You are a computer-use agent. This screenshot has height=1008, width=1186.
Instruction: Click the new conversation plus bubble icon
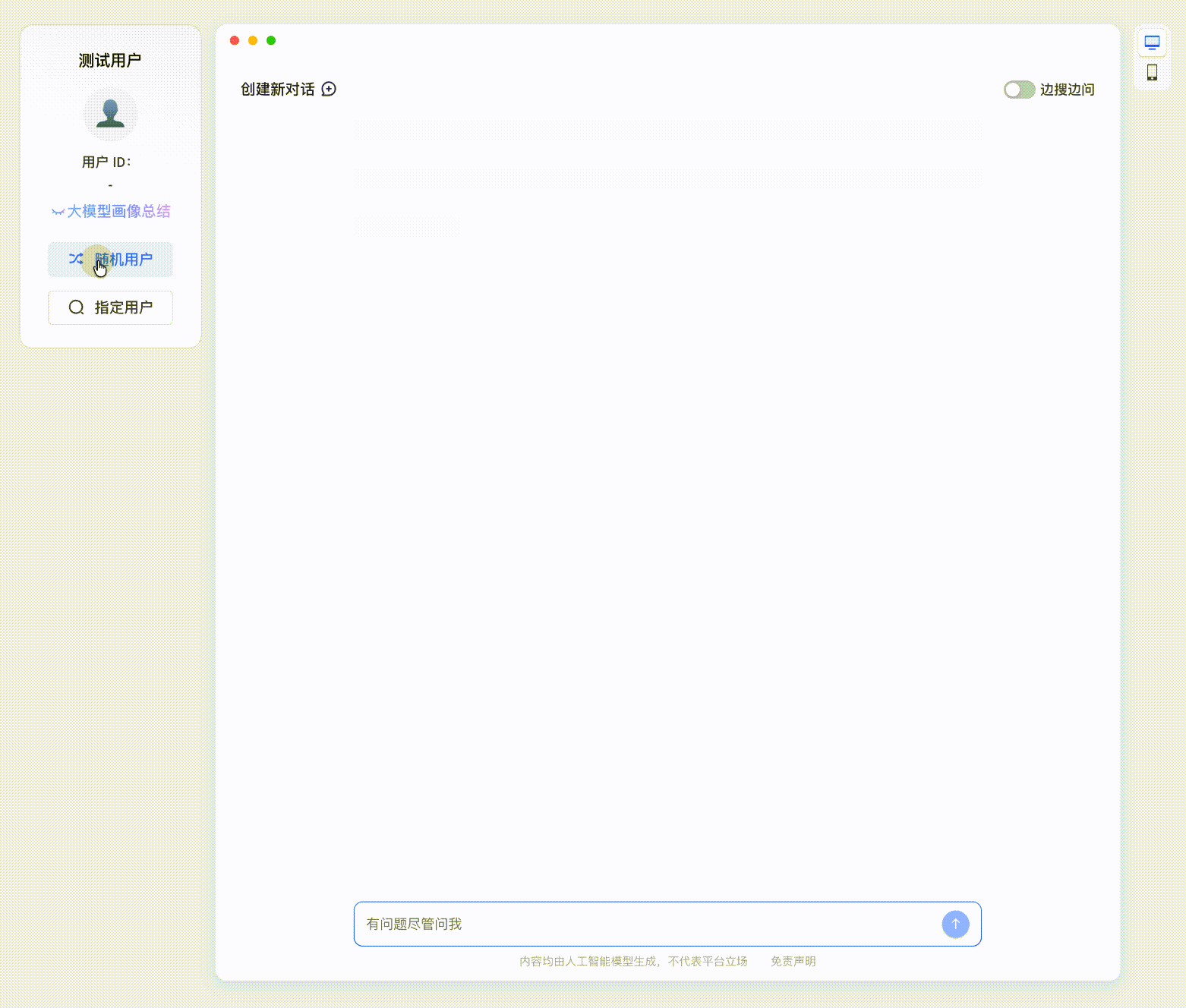click(x=329, y=89)
